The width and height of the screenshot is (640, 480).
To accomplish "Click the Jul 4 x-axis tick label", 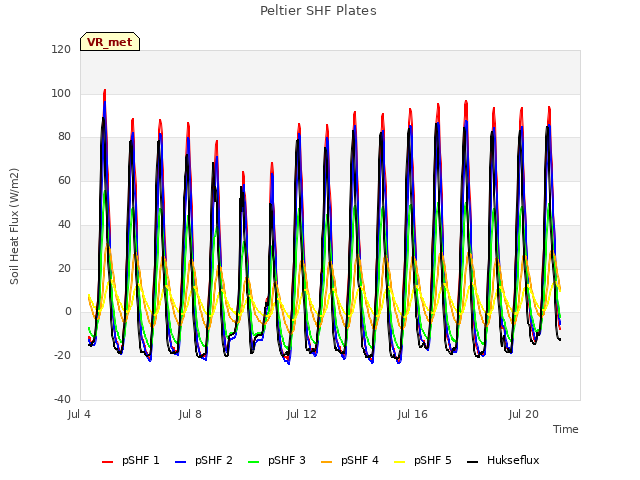I will click(79, 415).
